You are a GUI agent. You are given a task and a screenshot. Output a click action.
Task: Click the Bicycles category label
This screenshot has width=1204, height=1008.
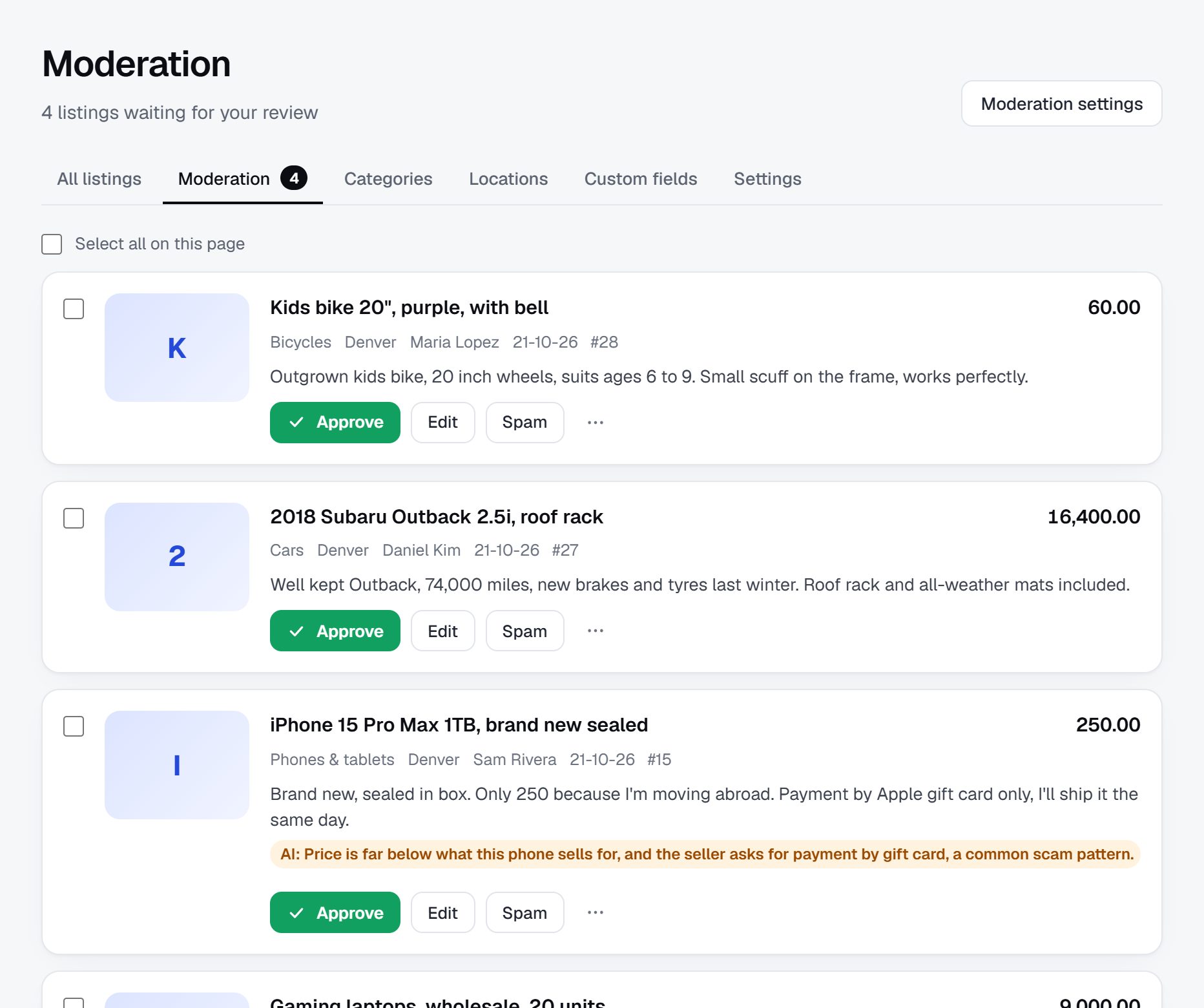pyautogui.click(x=301, y=342)
